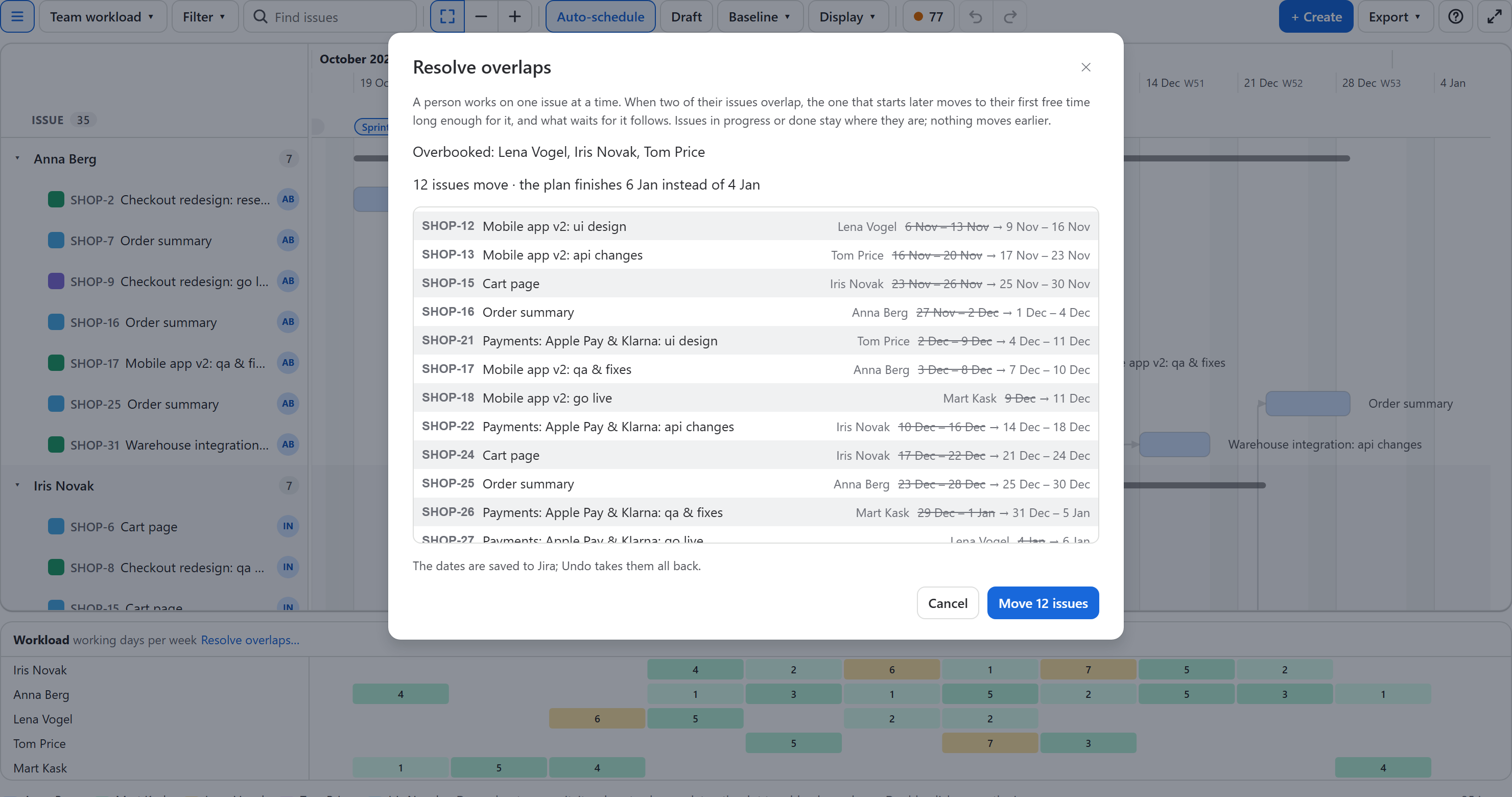Click the green SHOP-8 issue type icon
The height and width of the screenshot is (797, 1512).
[56, 568]
